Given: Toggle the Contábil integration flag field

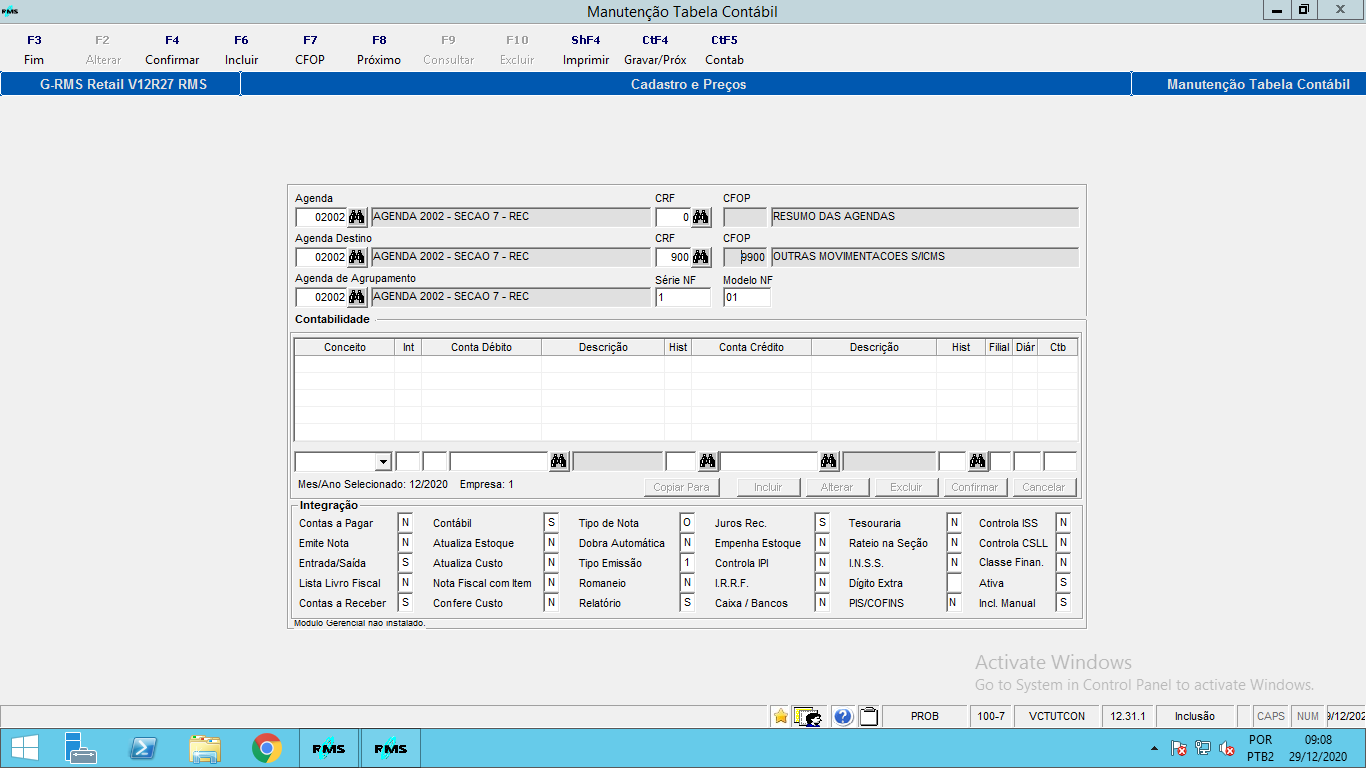Looking at the screenshot, I should 551,523.
